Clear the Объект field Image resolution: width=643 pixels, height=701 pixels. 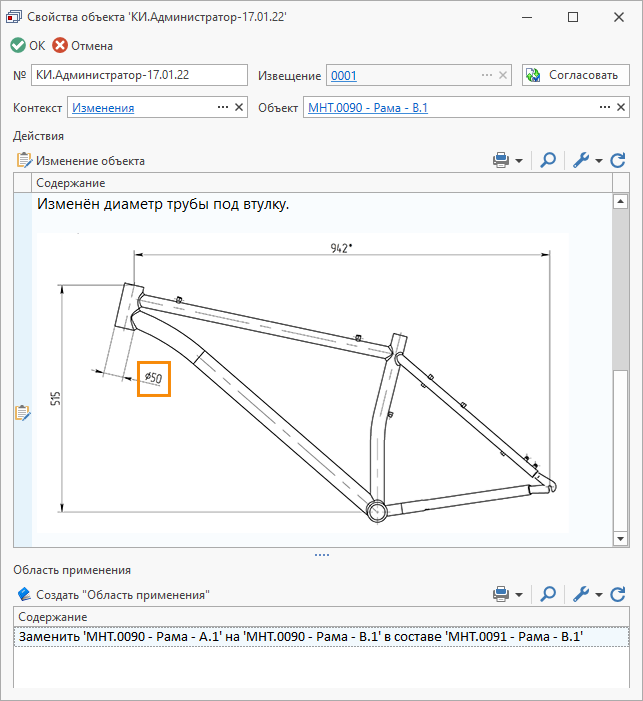point(621,107)
